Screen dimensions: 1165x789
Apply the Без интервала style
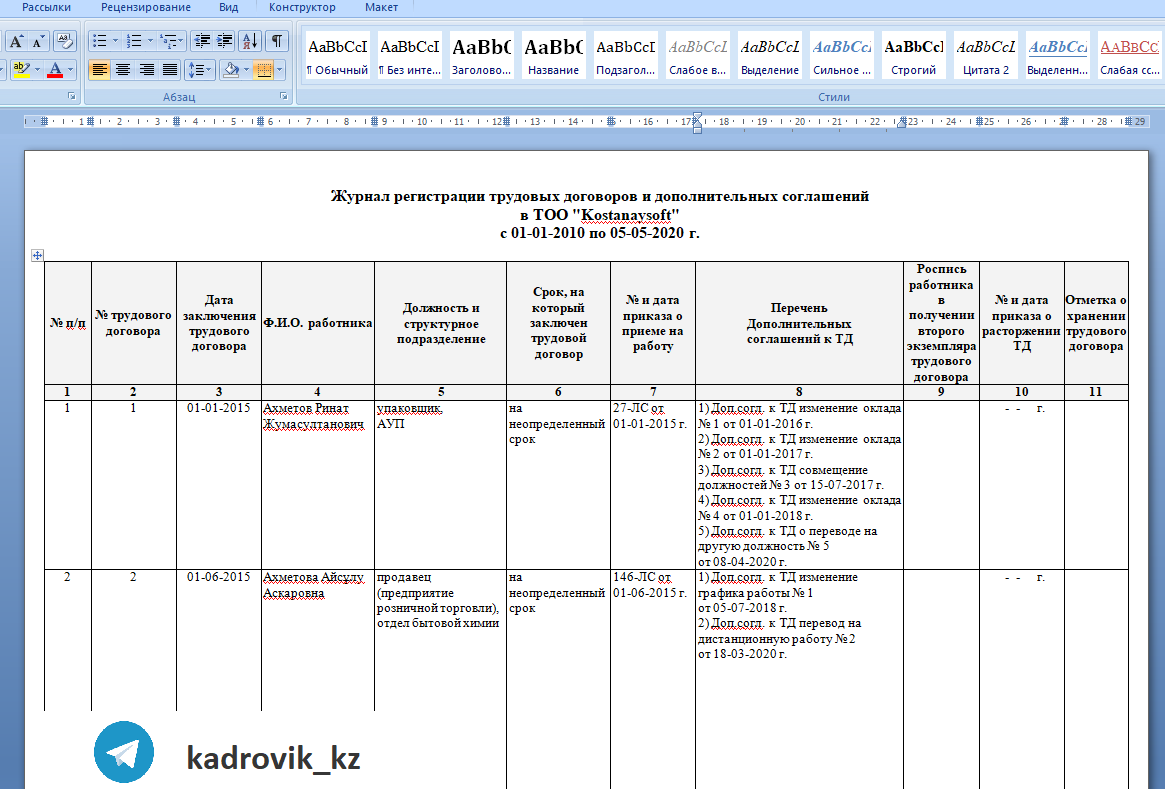[x=409, y=56]
